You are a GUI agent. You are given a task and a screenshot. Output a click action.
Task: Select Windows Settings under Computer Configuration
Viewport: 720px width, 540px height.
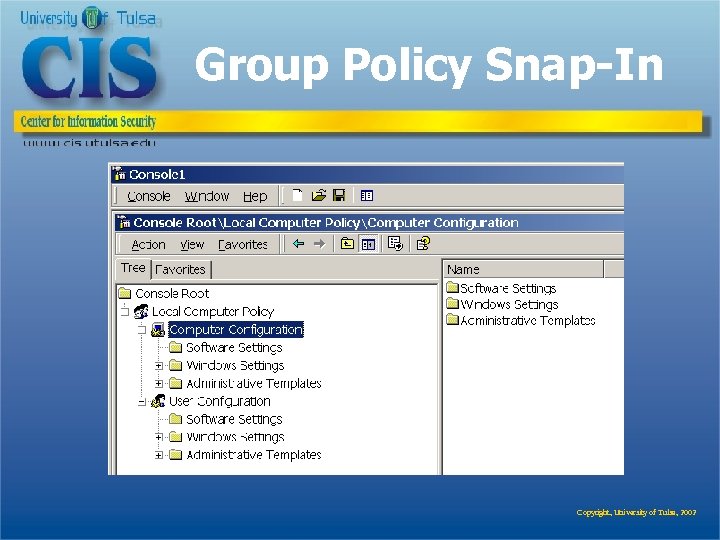(235, 366)
